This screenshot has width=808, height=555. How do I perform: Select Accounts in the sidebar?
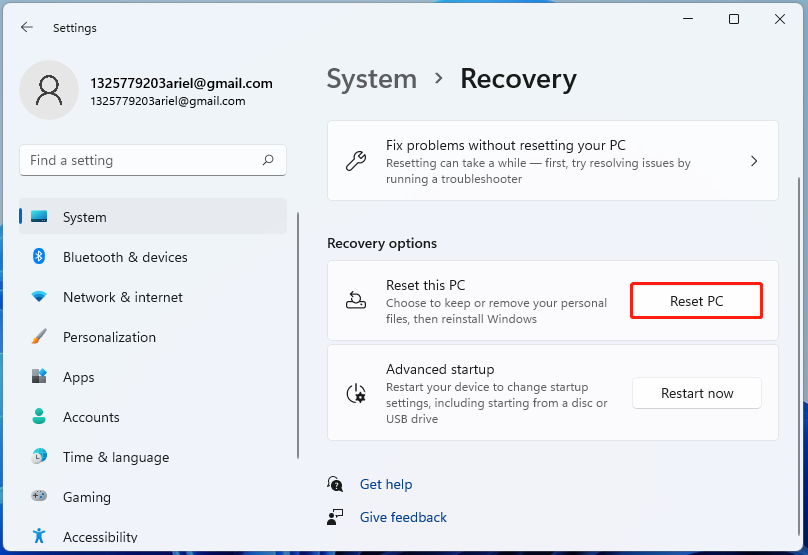(153, 417)
